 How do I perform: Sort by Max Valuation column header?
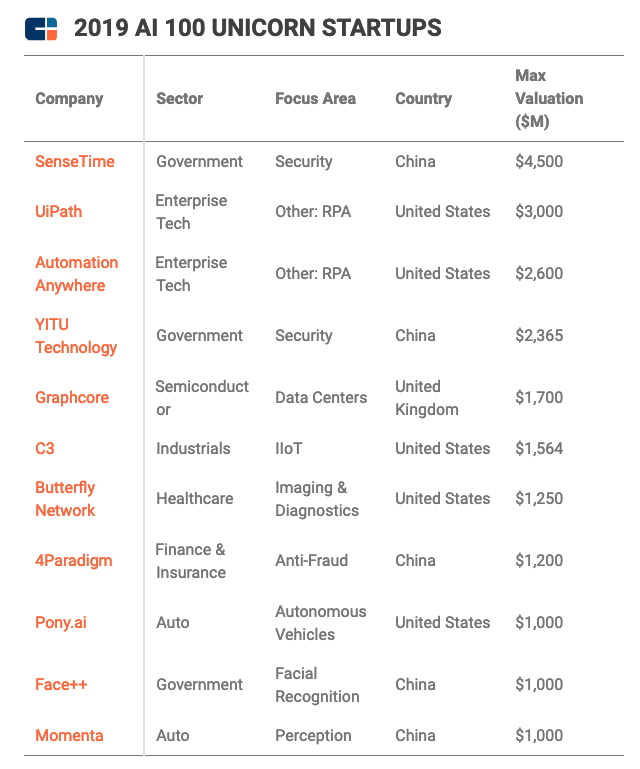548,98
